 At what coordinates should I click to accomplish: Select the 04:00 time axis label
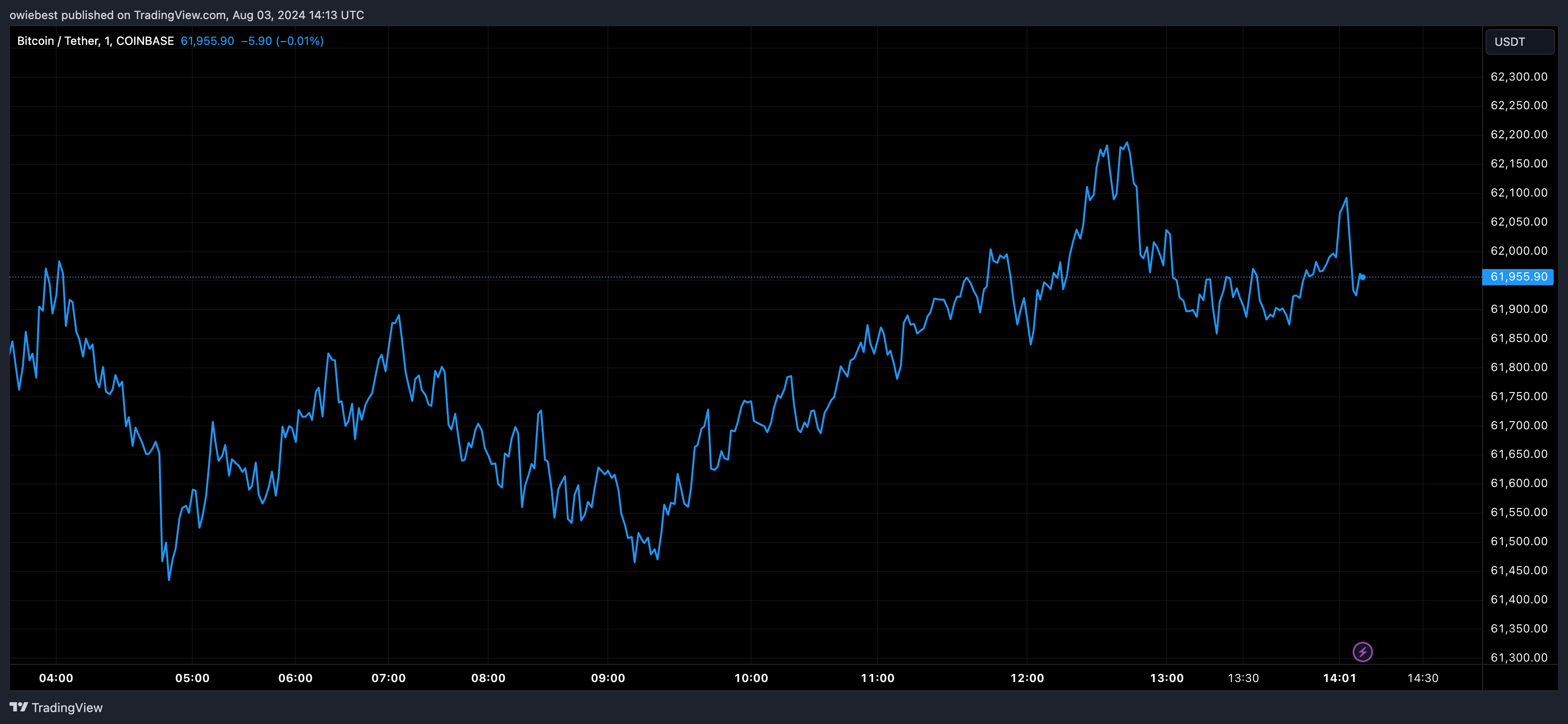[x=56, y=678]
